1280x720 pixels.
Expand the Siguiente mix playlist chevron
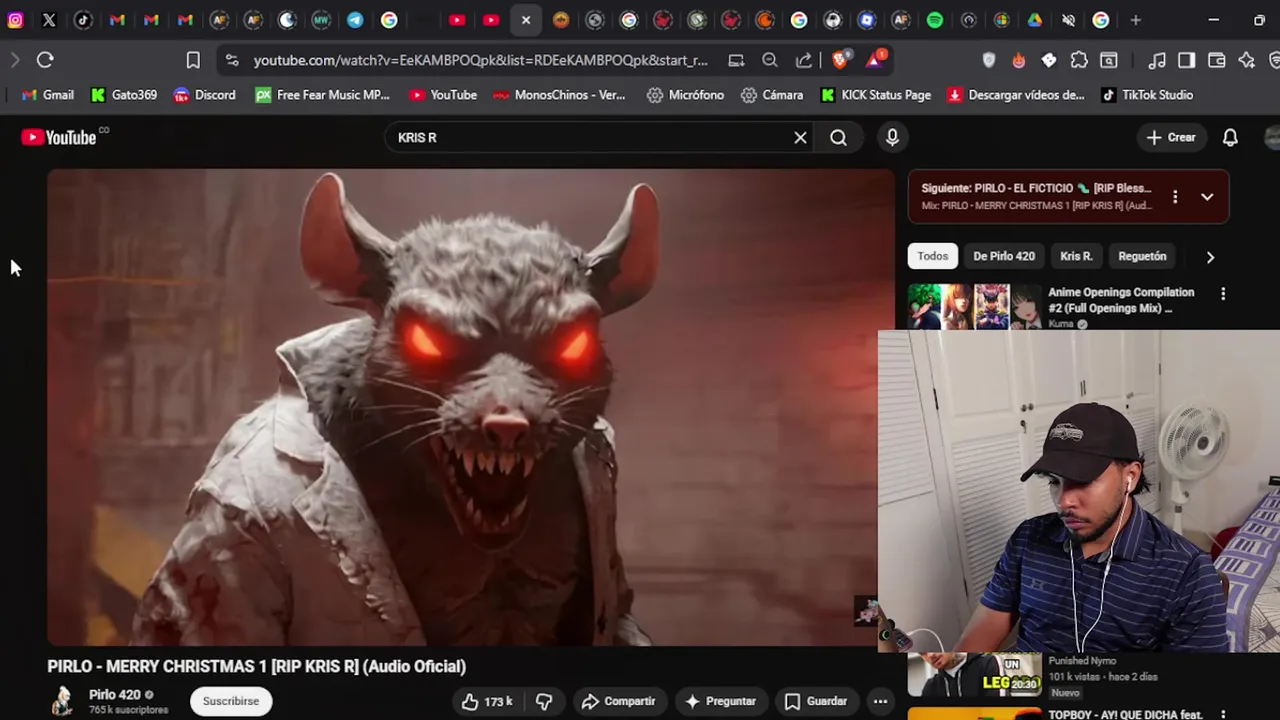(1207, 197)
